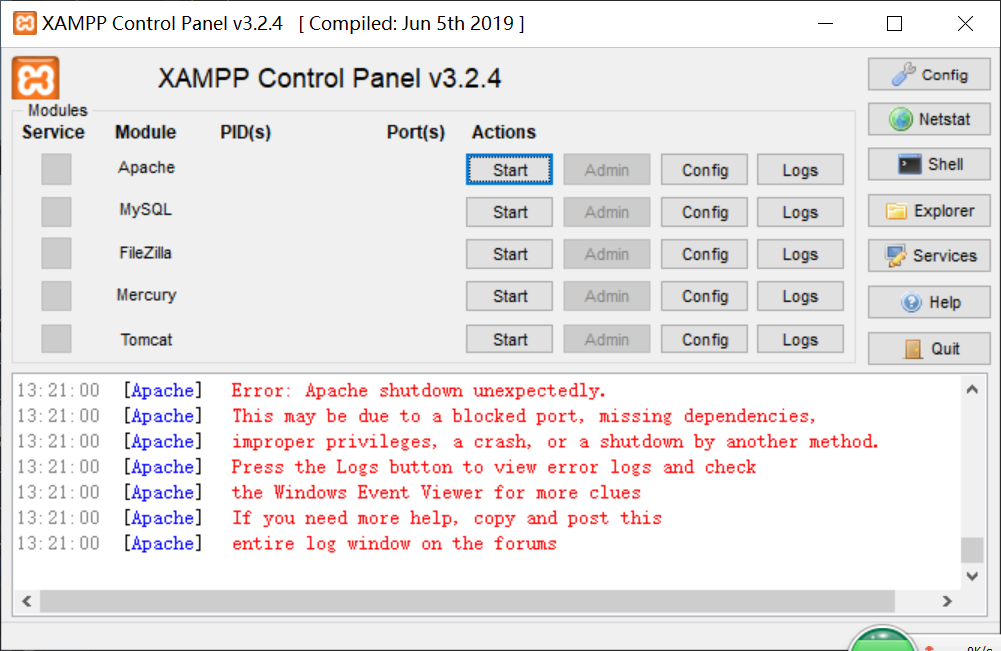Click the Apache module name label
The width and height of the screenshot is (1001, 651).
146,167
